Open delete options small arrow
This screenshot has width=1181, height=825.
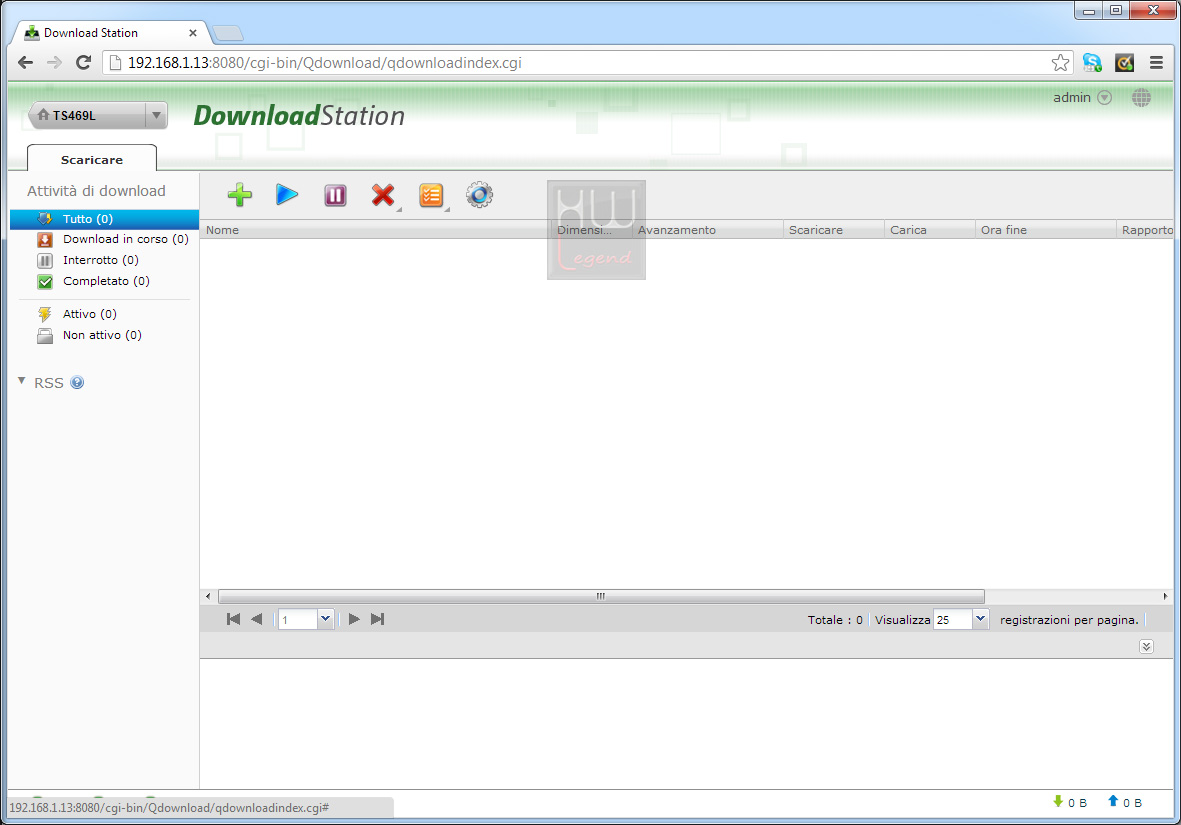pyautogui.click(x=399, y=209)
